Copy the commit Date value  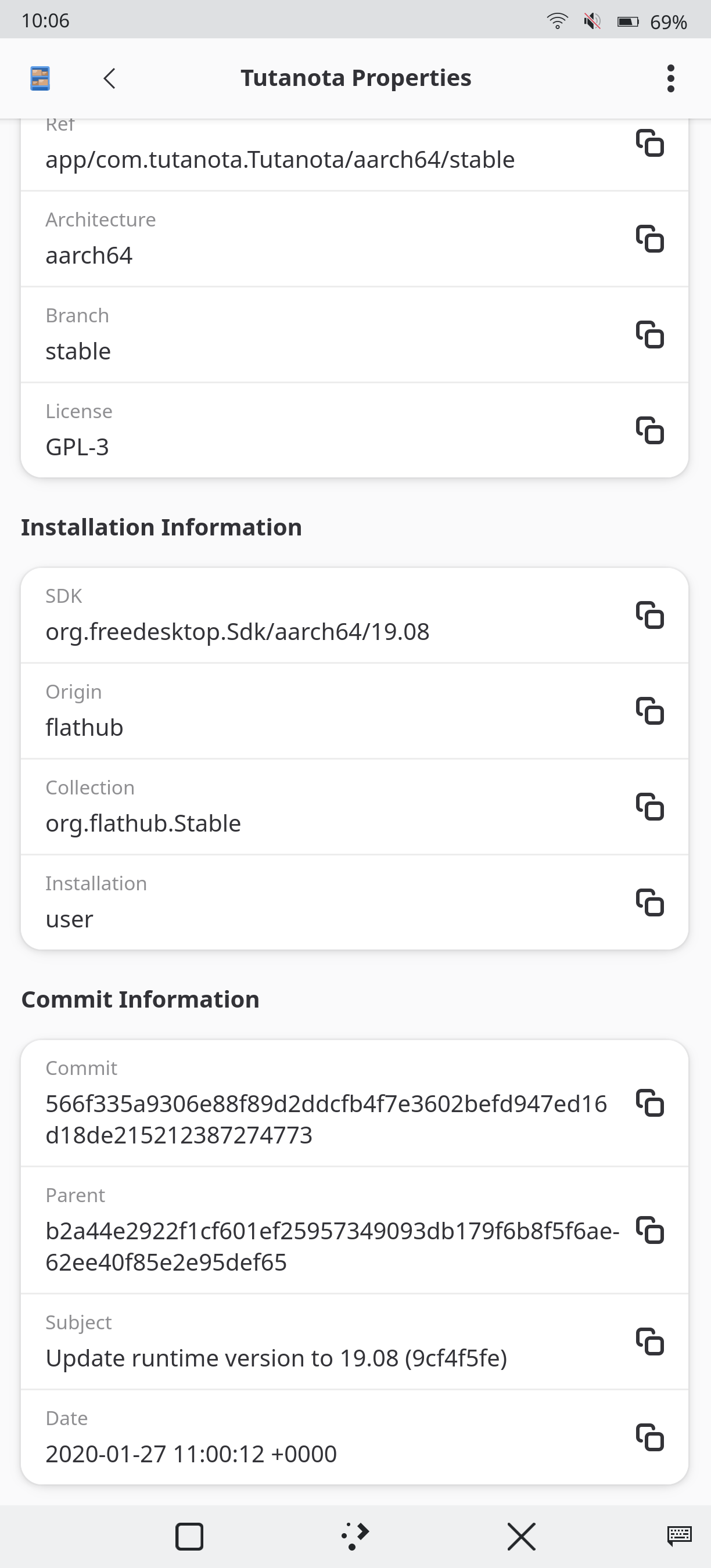coord(649,1438)
